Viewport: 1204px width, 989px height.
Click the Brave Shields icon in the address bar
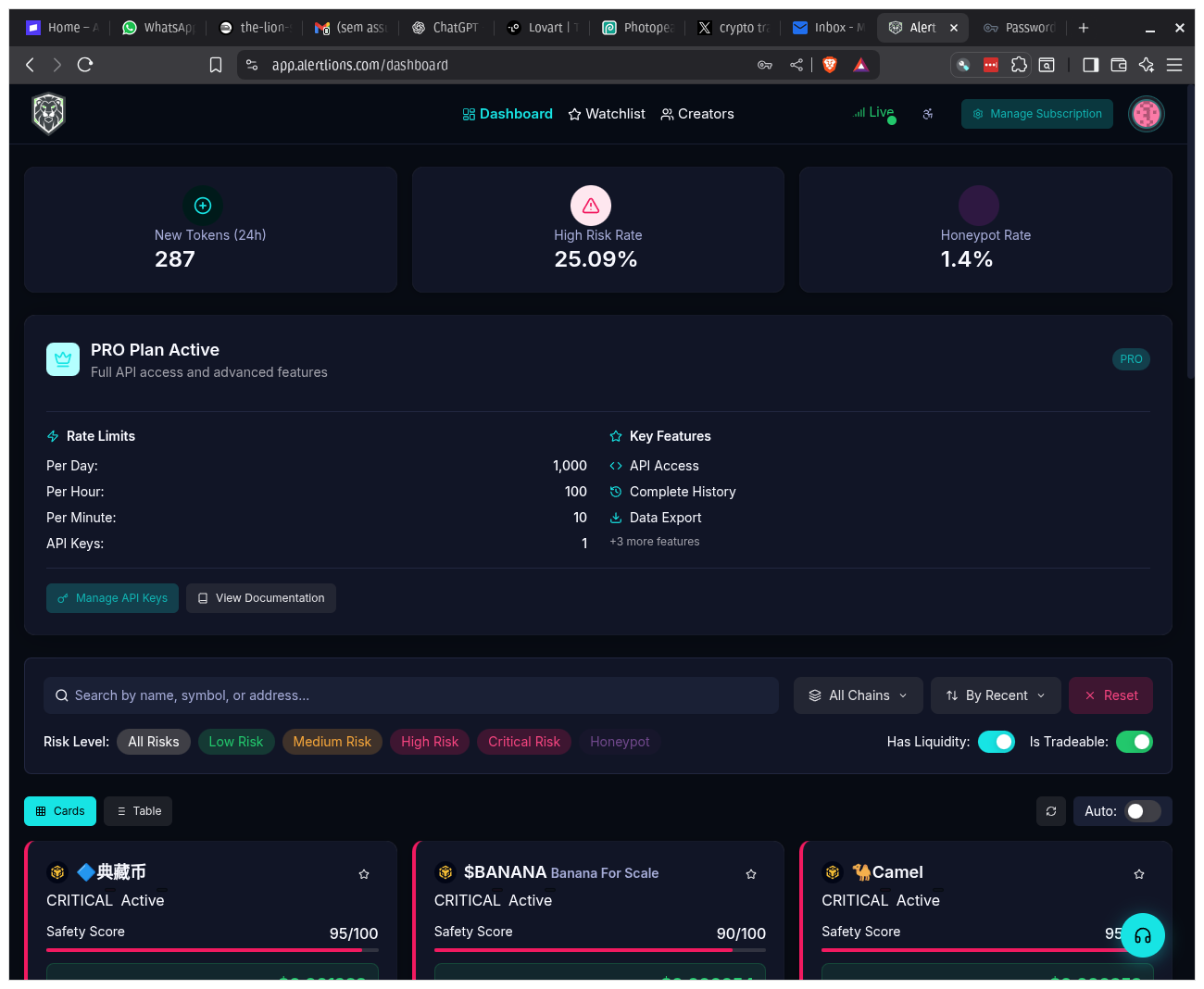coord(829,65)
